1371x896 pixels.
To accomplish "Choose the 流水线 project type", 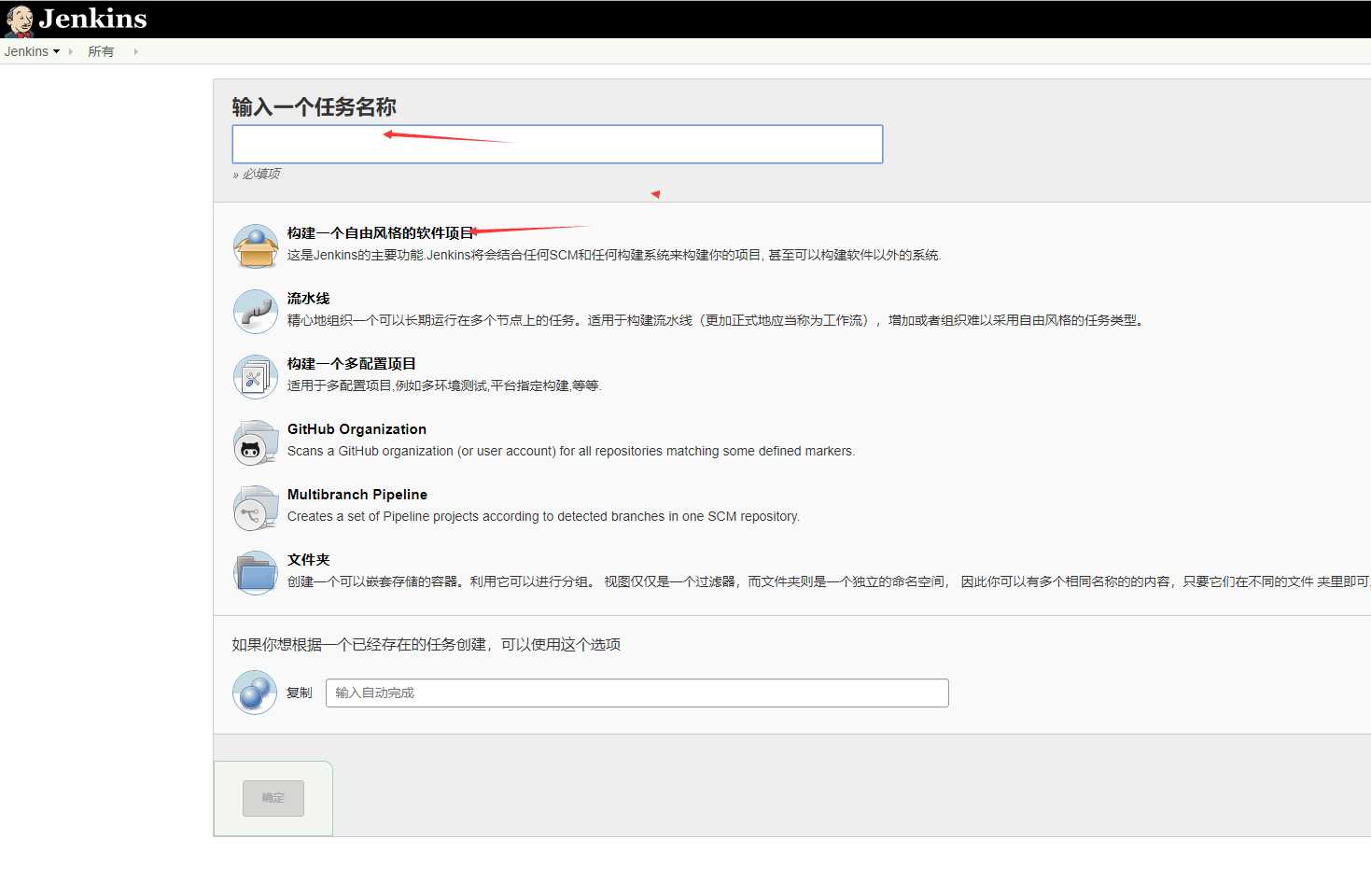I will tap(309, 299).
